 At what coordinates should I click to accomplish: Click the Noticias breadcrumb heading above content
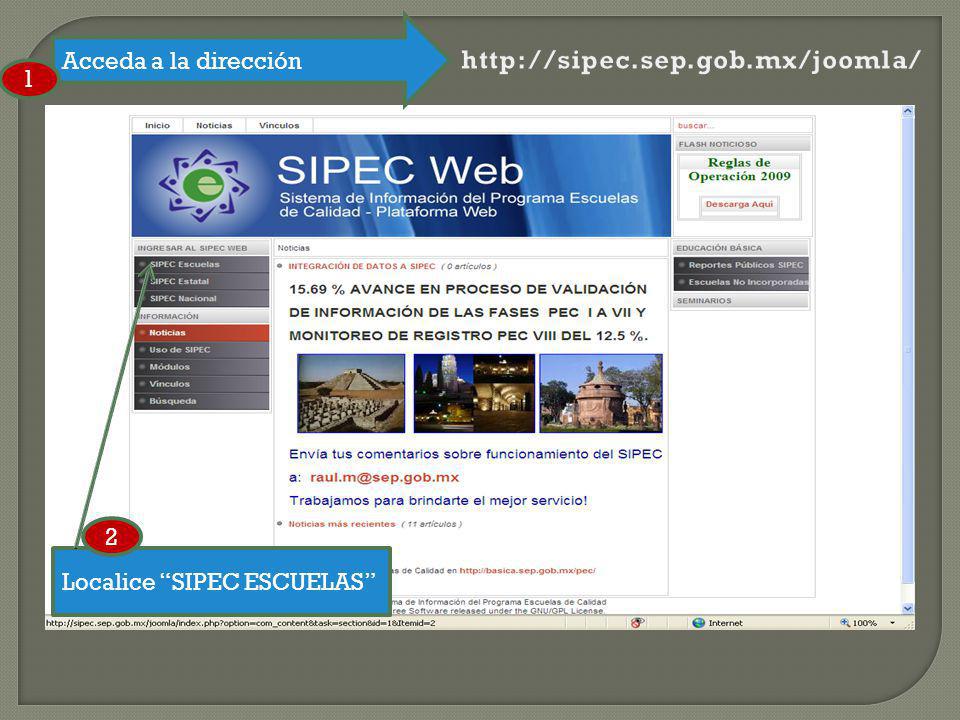(x=293, y=248)
